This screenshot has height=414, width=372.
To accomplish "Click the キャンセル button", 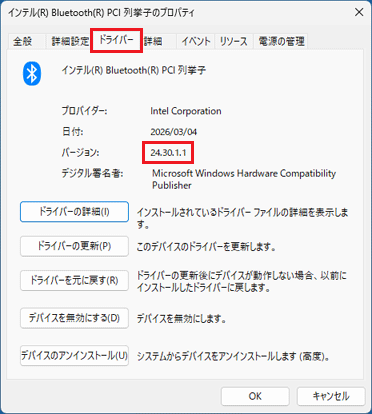I will [331, 396].
